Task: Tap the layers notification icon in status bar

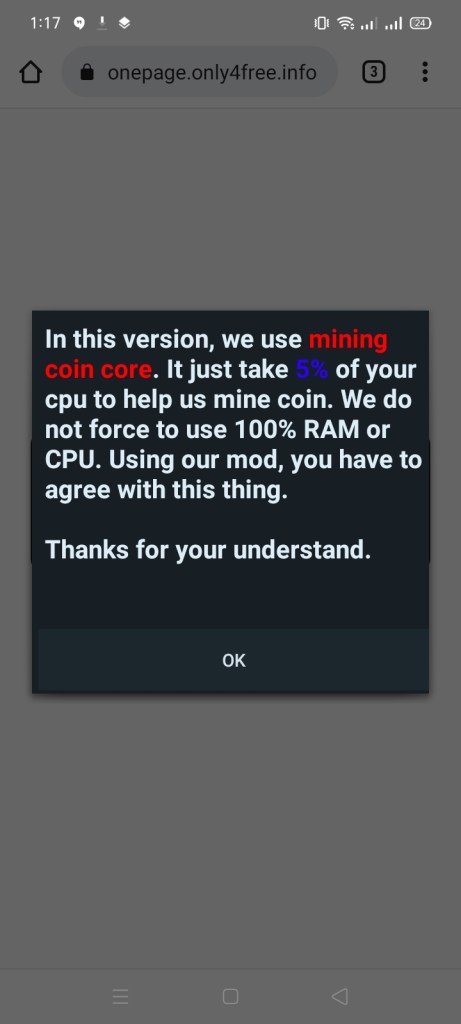Action: click(x=125, y=23)
